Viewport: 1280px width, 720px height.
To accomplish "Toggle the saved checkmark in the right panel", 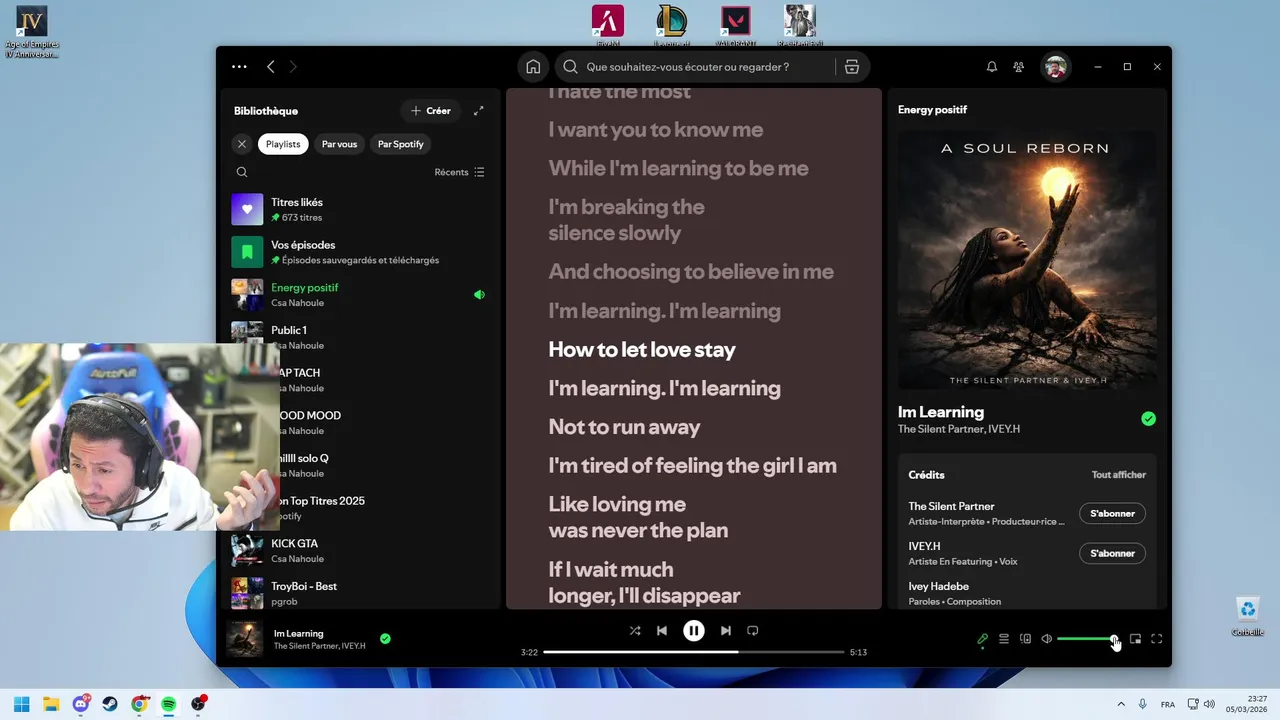I will point(1148,419).
